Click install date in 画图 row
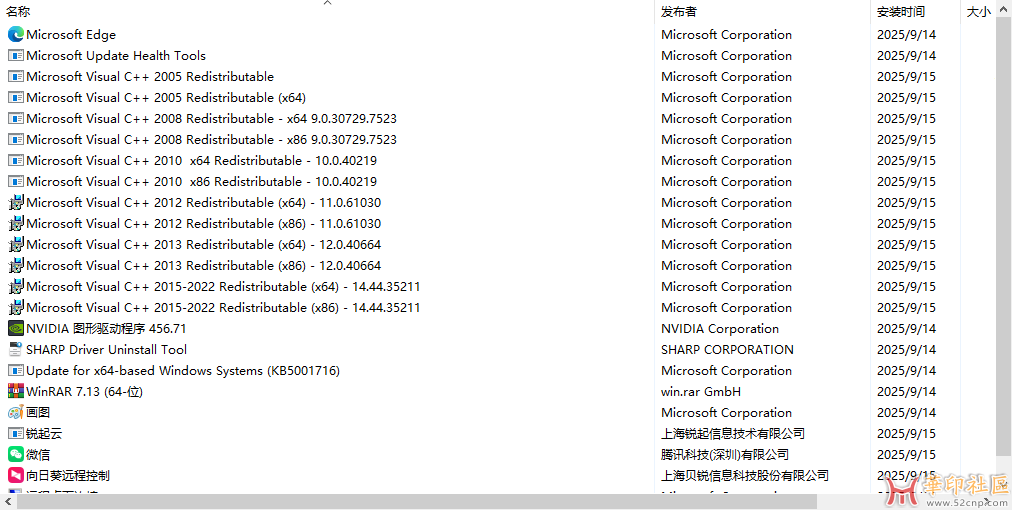The height and width of the screenshot is (510, 1012). pos(906,413)
